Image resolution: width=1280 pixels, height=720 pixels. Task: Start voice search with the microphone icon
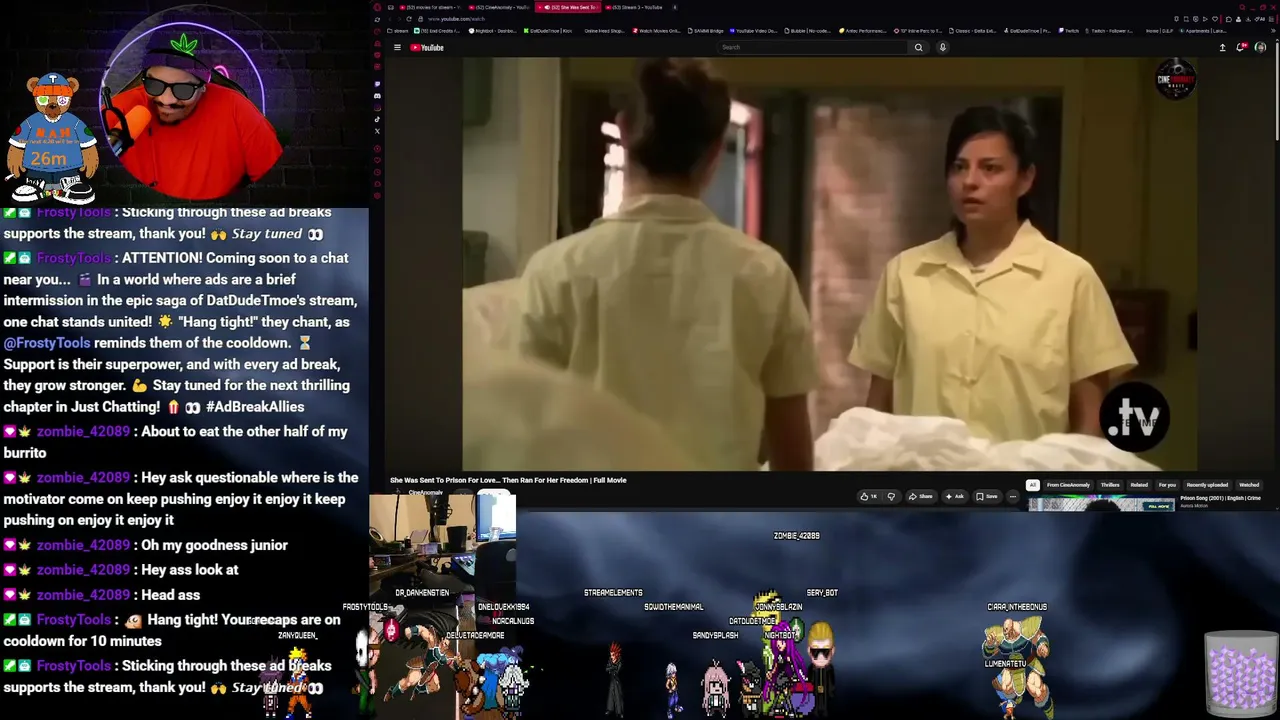tap(942, 47)
